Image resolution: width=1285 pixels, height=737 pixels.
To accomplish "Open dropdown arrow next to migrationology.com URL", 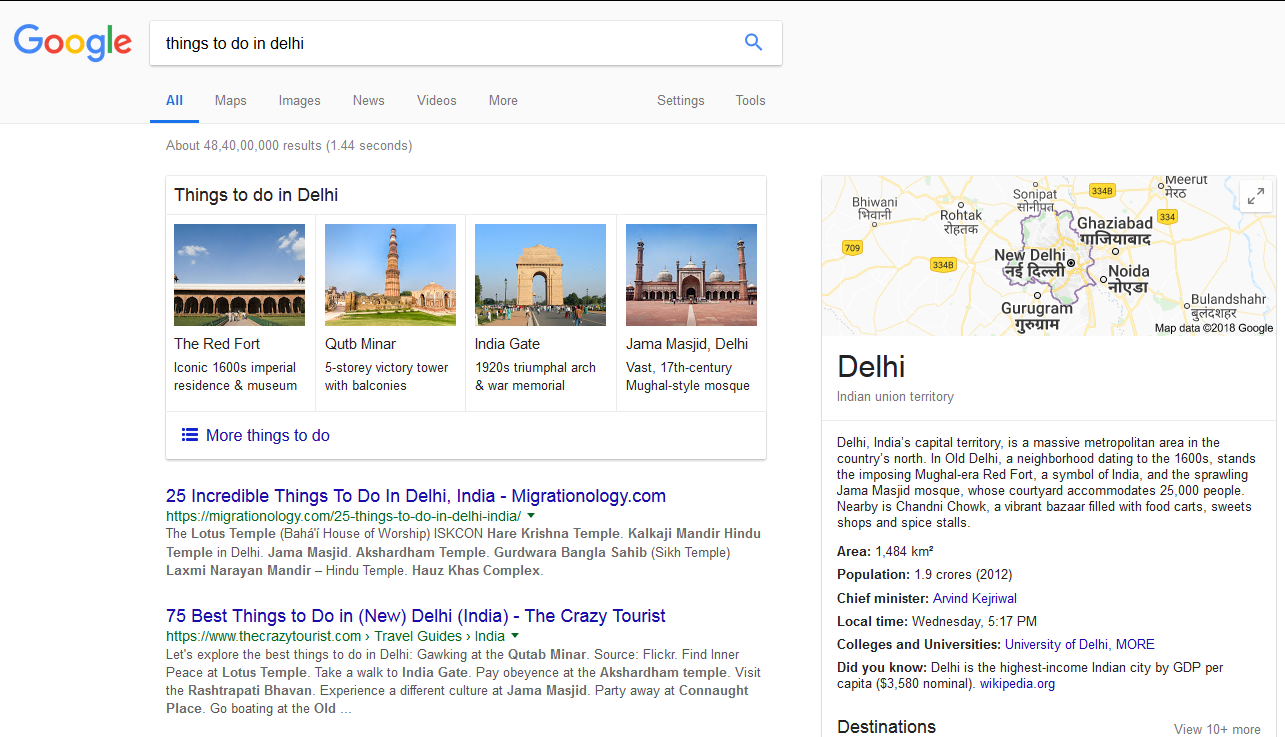I will 531,516.
